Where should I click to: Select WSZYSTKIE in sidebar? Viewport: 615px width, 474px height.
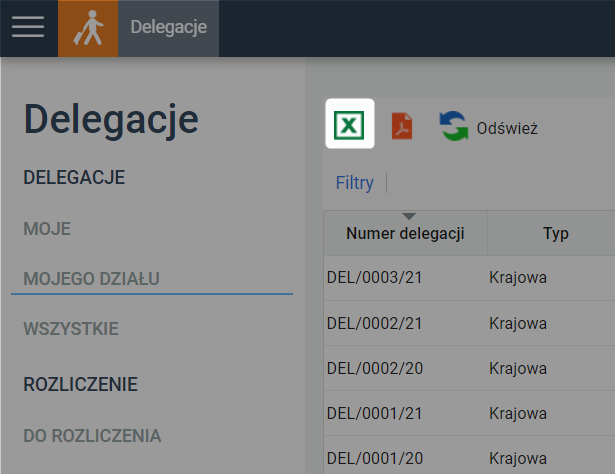(71, 329)
